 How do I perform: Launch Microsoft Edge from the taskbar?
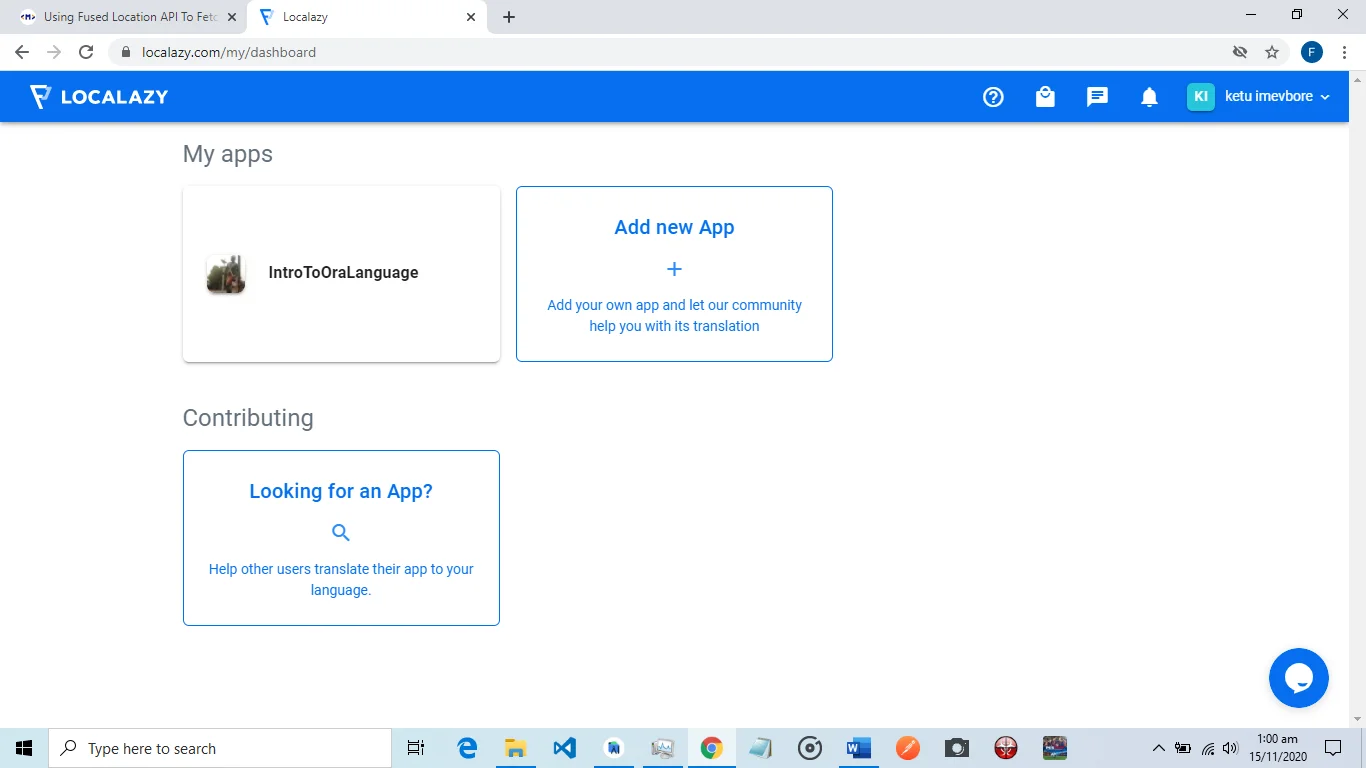pyautogui.click(x=466, y=748)
